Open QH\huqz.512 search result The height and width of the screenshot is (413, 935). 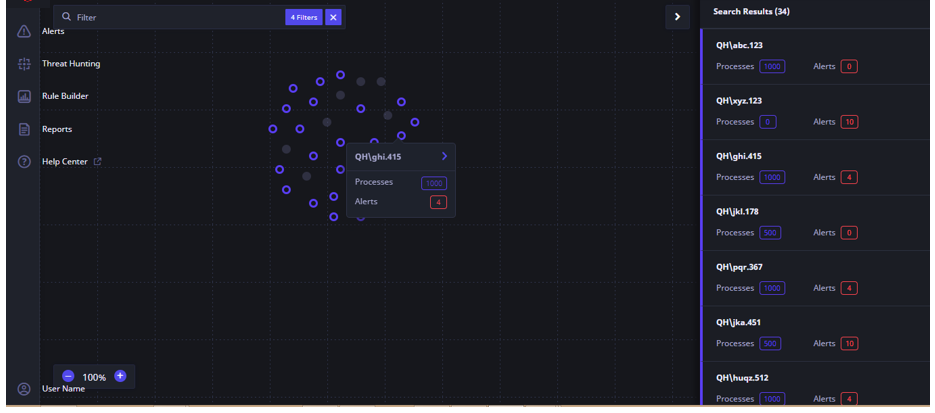click(818, 385)
